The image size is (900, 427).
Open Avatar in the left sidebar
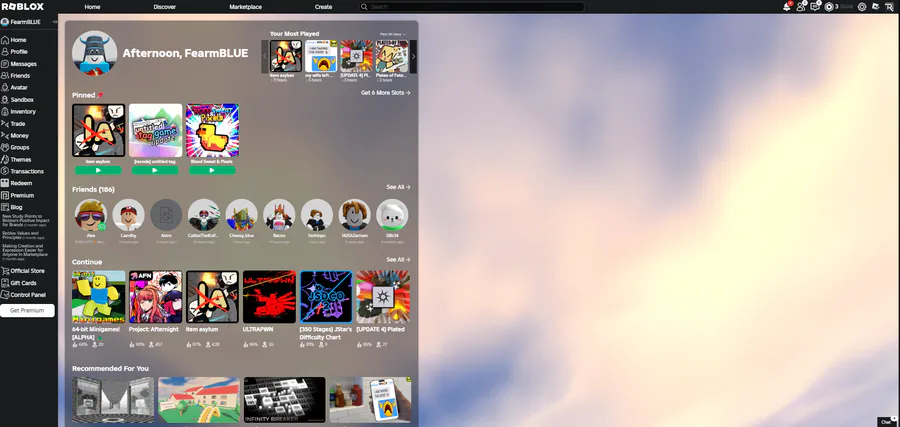point(14,88)
